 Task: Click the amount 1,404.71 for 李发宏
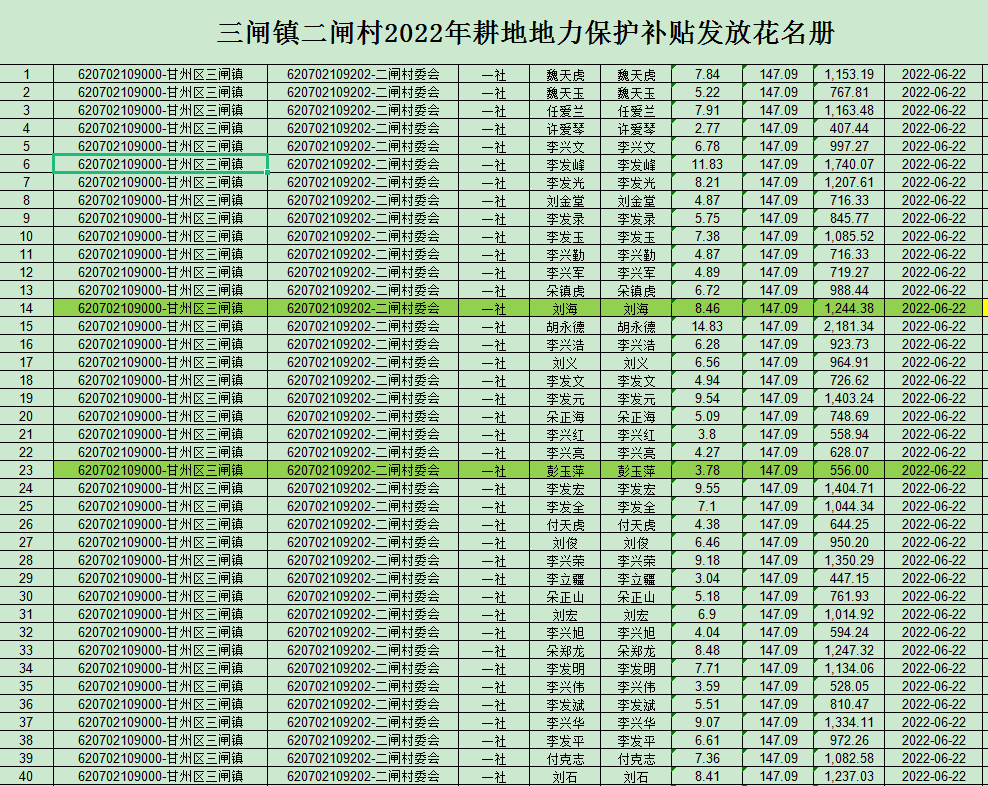849,488
